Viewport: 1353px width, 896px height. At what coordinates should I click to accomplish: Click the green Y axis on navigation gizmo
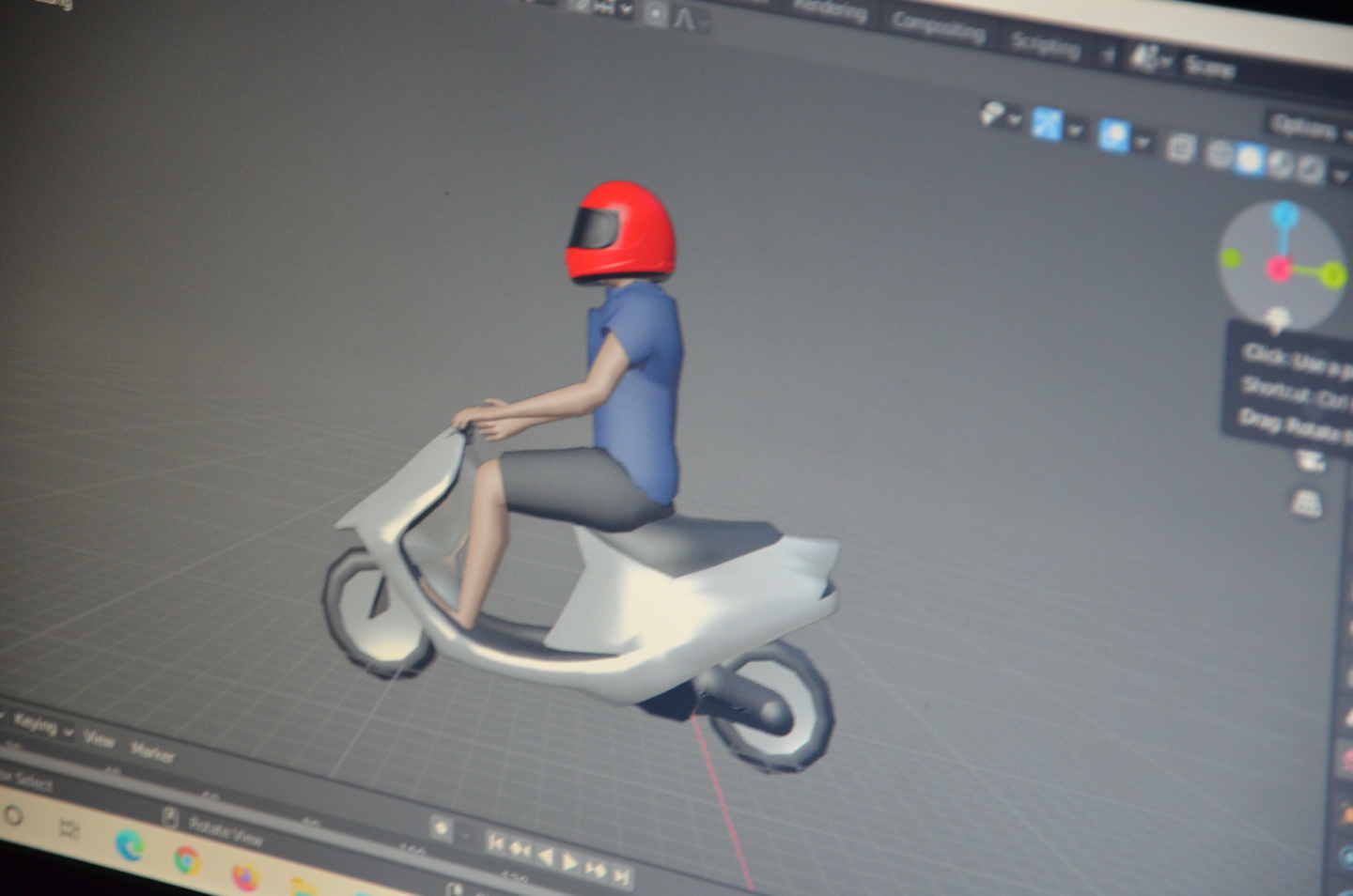1332,275
